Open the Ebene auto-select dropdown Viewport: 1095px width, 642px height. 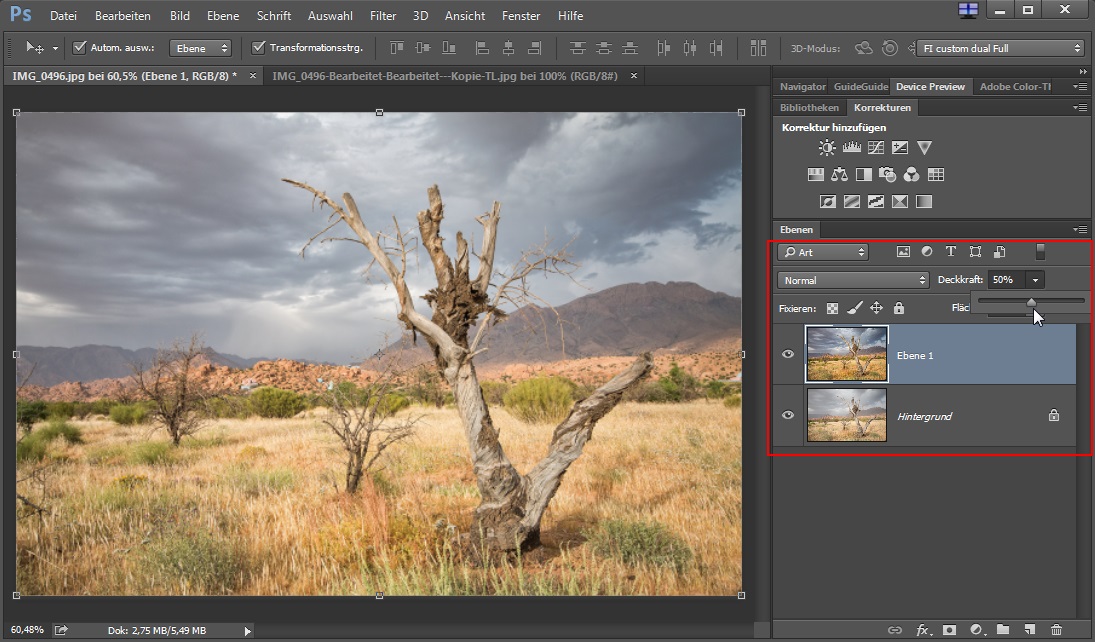201,48
